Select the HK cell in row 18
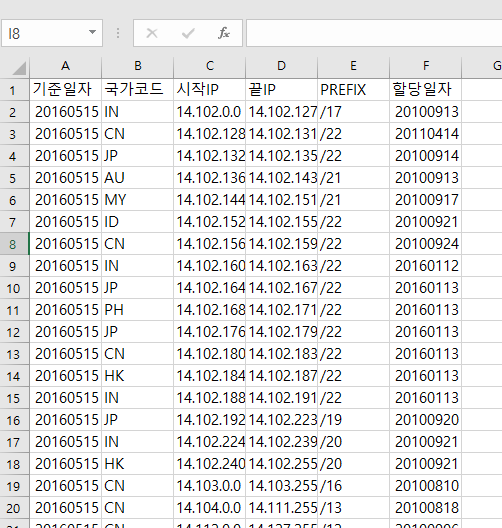The width and height of the screenshot is (502, 528). tap(137, 464)
